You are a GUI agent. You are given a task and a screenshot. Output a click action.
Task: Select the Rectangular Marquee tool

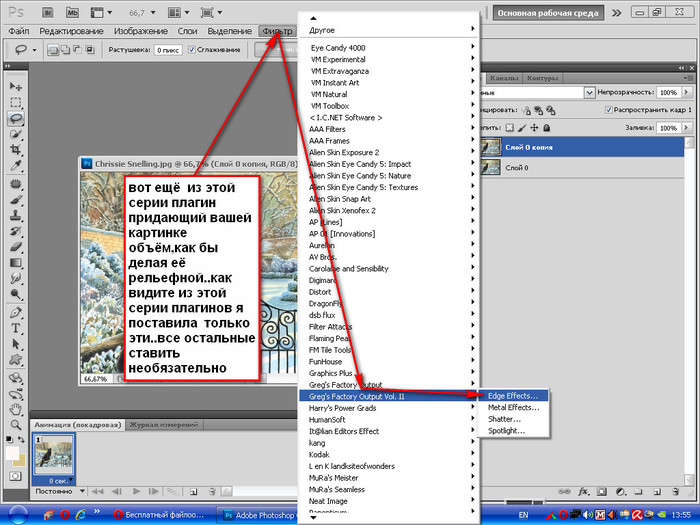pos(16,102)
